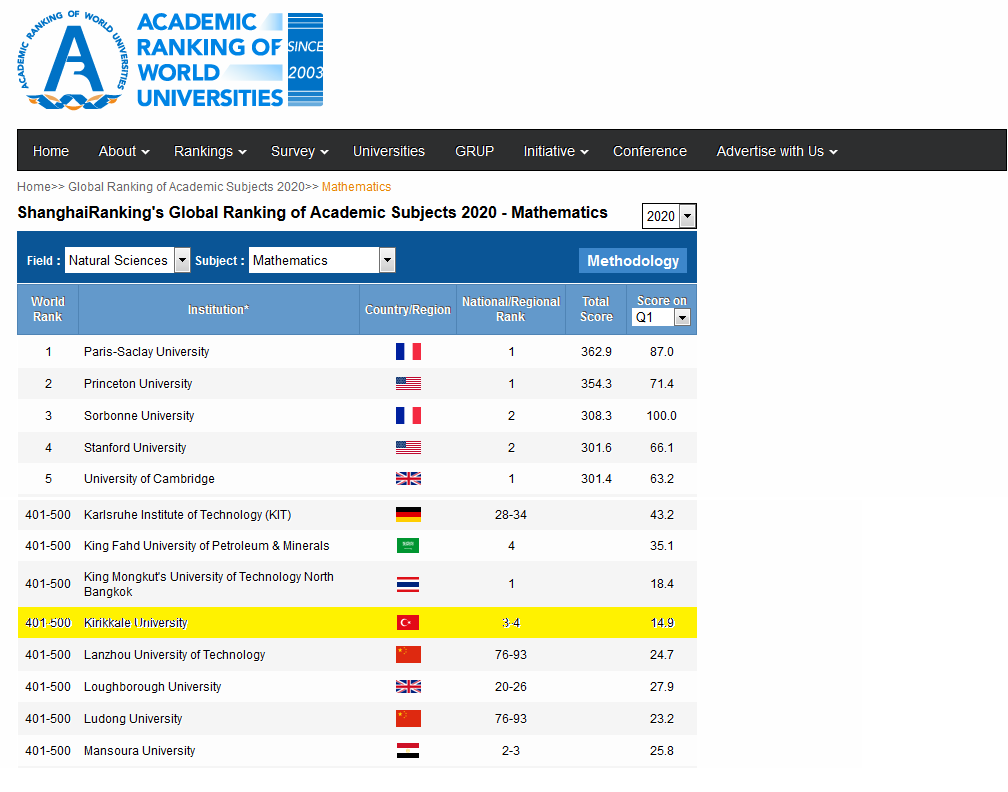
Task: Click the UK flag beside University of Cambridge
Action: (408, 479)
